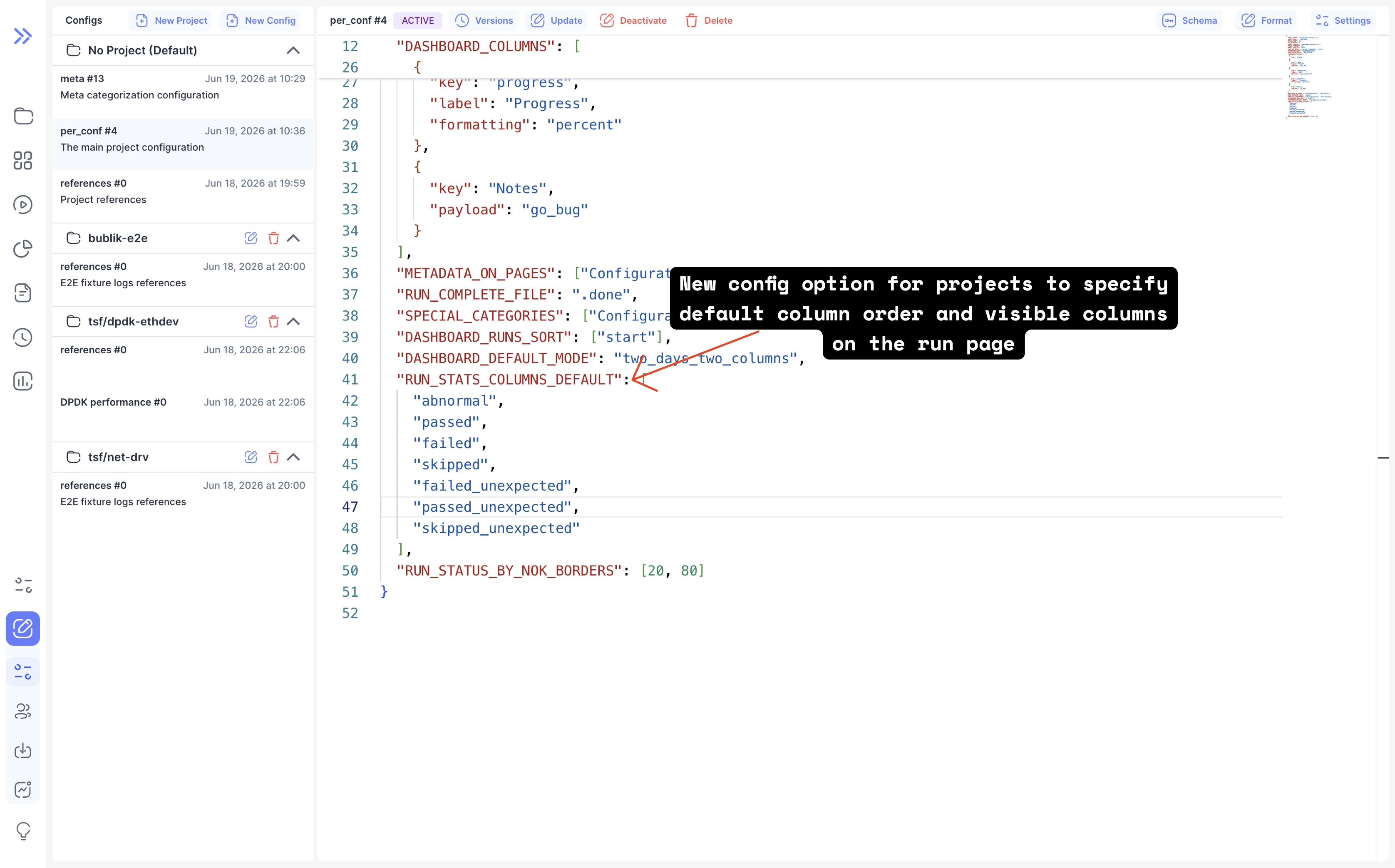Screen dimensions: 1395x868
Task: Open Versions of per_conf #4
Action: point(484,21)
